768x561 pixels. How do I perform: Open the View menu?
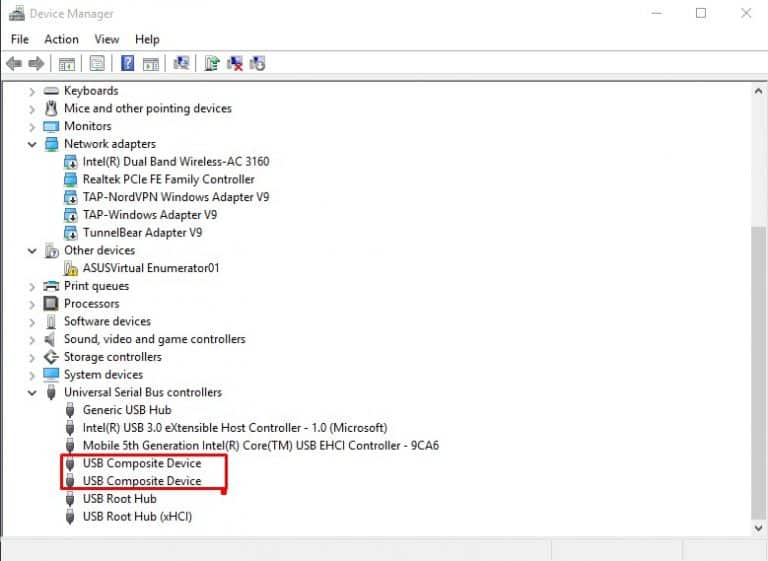pyautogui.click(x=107, y=39)
